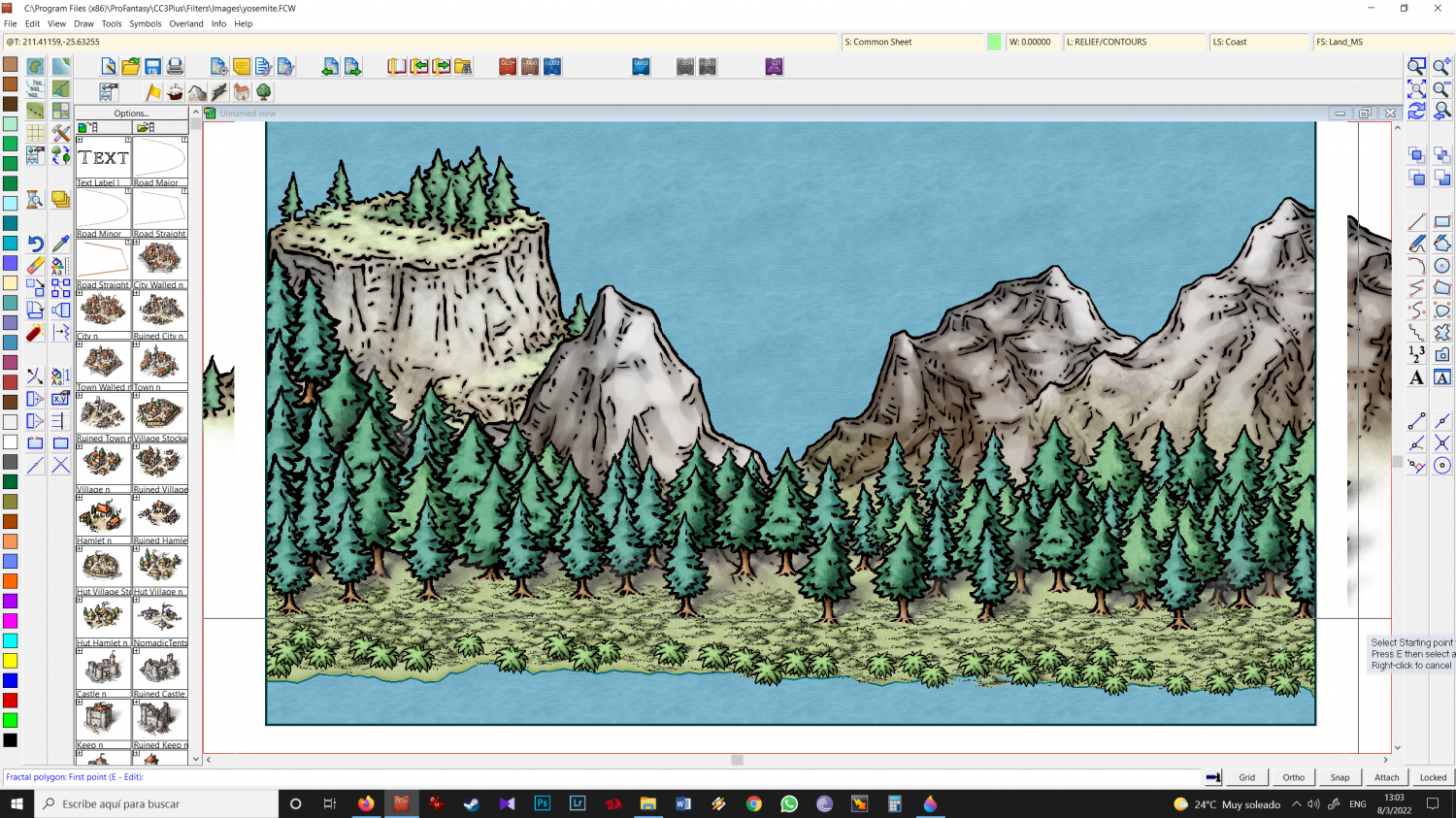This screenshot has height=818, width=1456.
Task: Select the Erase tool icon
Action: [35, 265]
